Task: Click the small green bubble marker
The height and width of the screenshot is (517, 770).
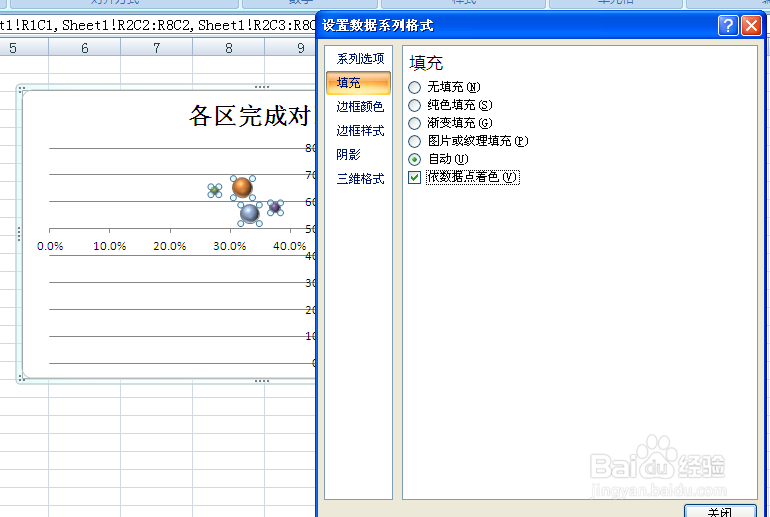Action: pos(214,190)
